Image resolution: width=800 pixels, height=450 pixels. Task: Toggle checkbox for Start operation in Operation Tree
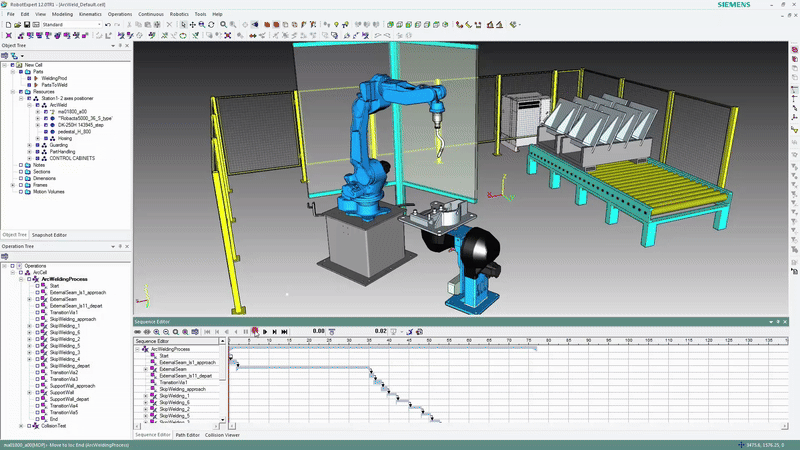(x=37, y=286)
